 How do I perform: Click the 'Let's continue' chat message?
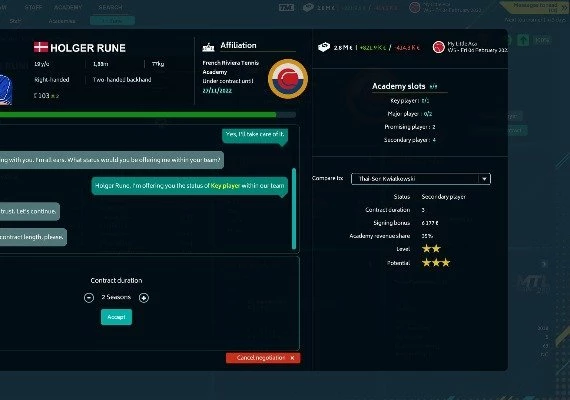coord(29,211)
